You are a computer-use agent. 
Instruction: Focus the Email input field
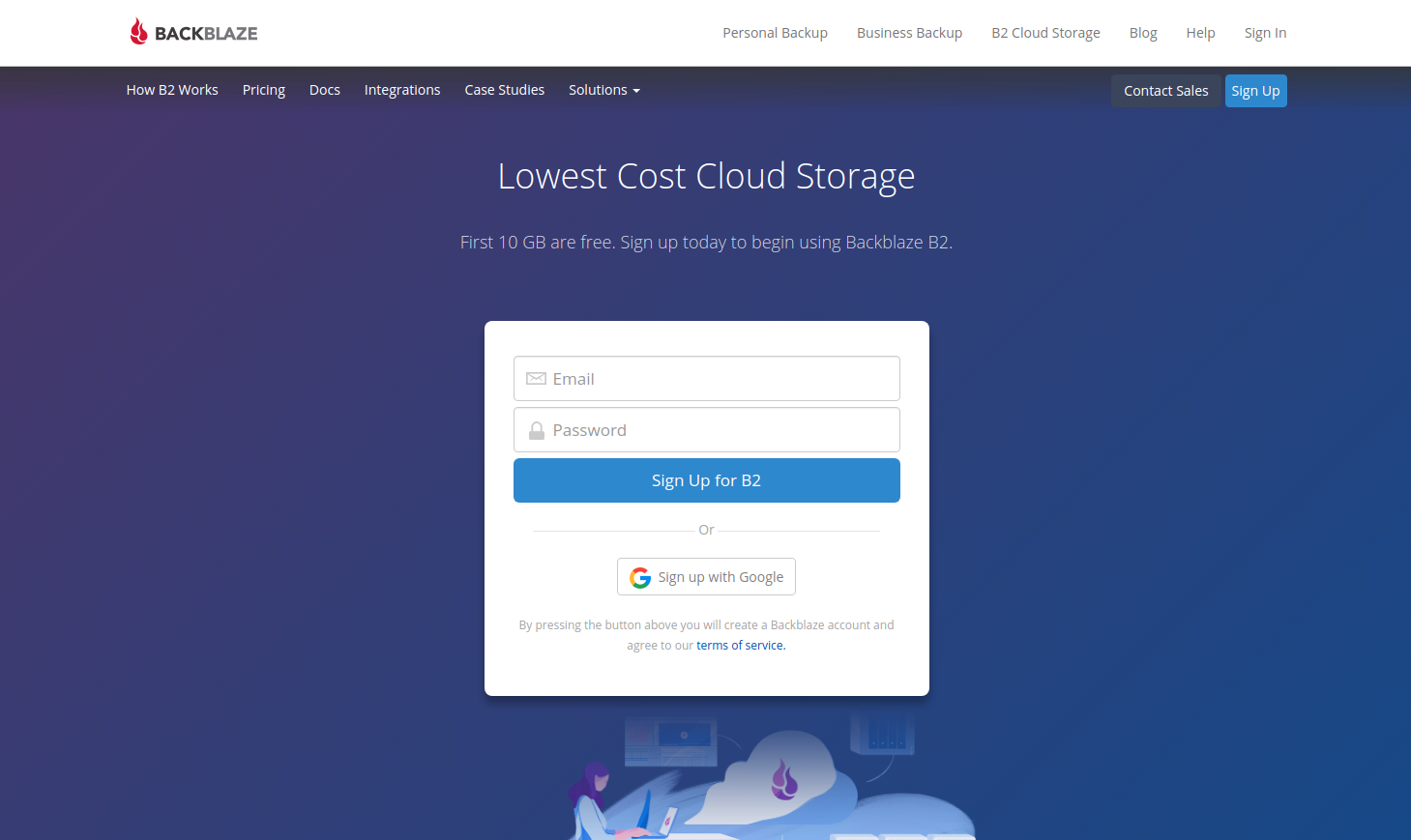click(x=707, y=379)
